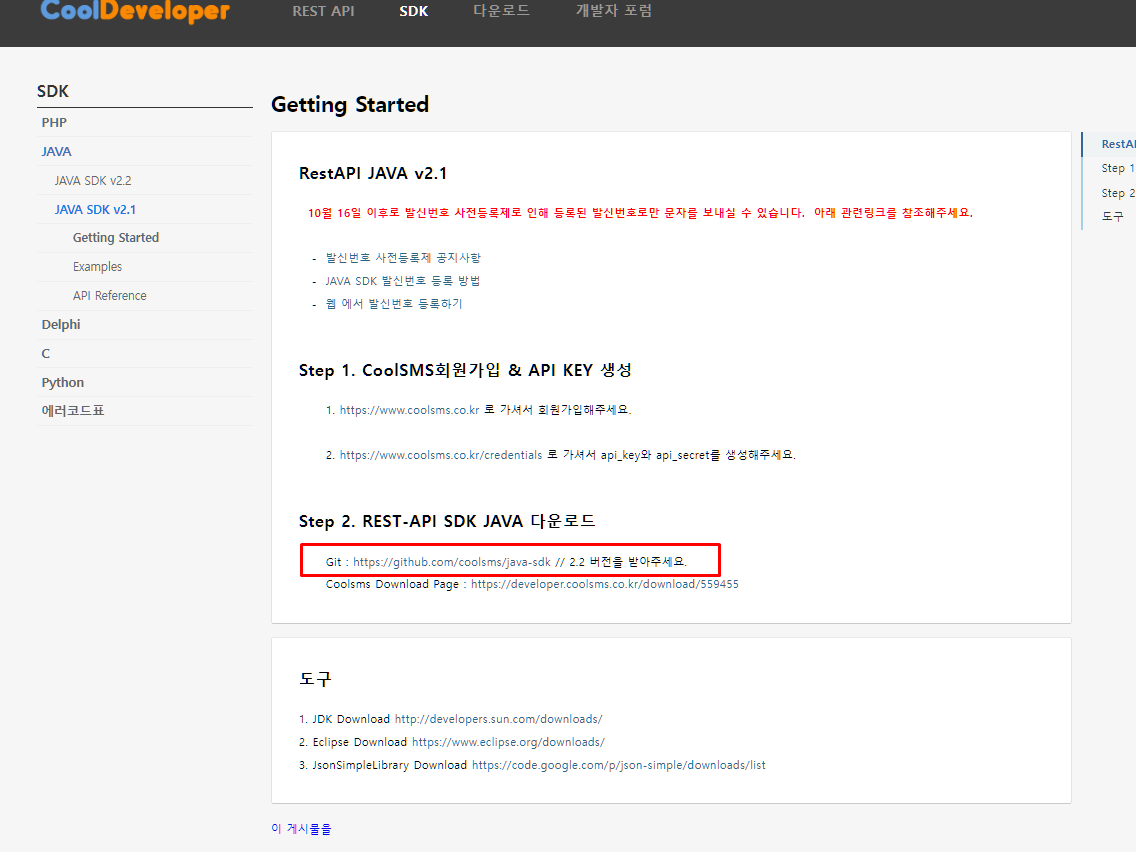
Task: Select PHP in the SDK sidebar
Action: click(x=54, y=122)
